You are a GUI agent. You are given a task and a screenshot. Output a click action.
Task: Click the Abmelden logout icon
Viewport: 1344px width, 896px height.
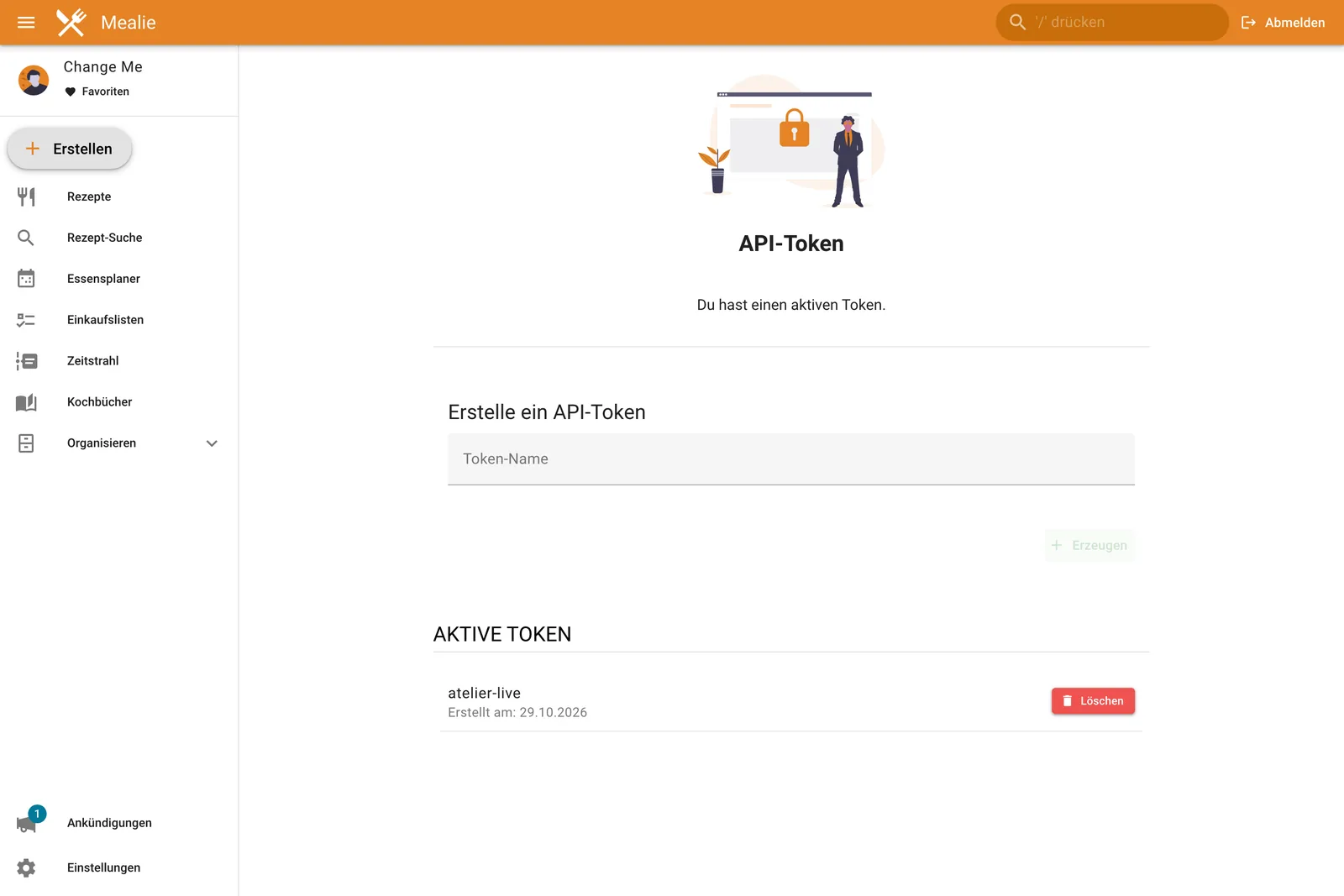(1248, 23)
